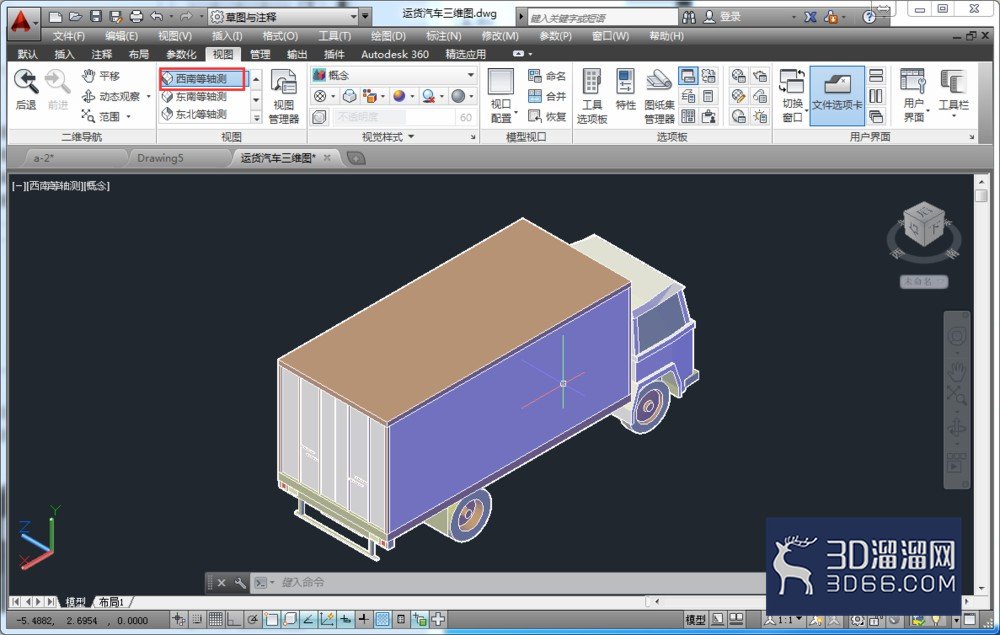Screen dimensions: 1000x635
Task: Click the customize wrench icon in command line
Action: click(240, 582)
